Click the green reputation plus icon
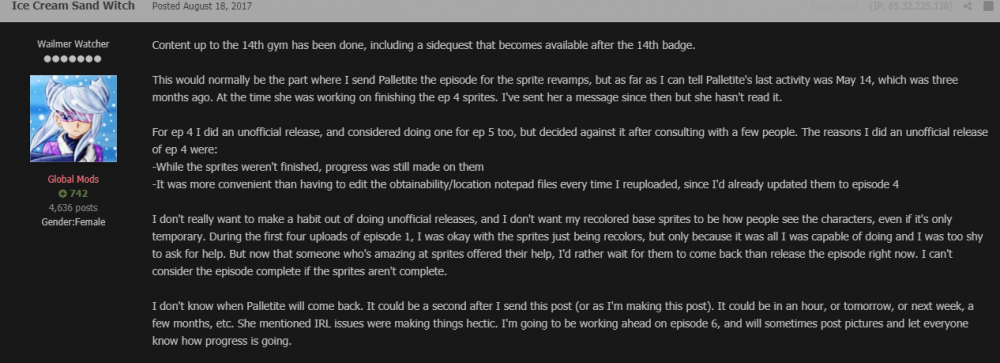The width and height of the screenshot is (1000, 363). [62, 193]
